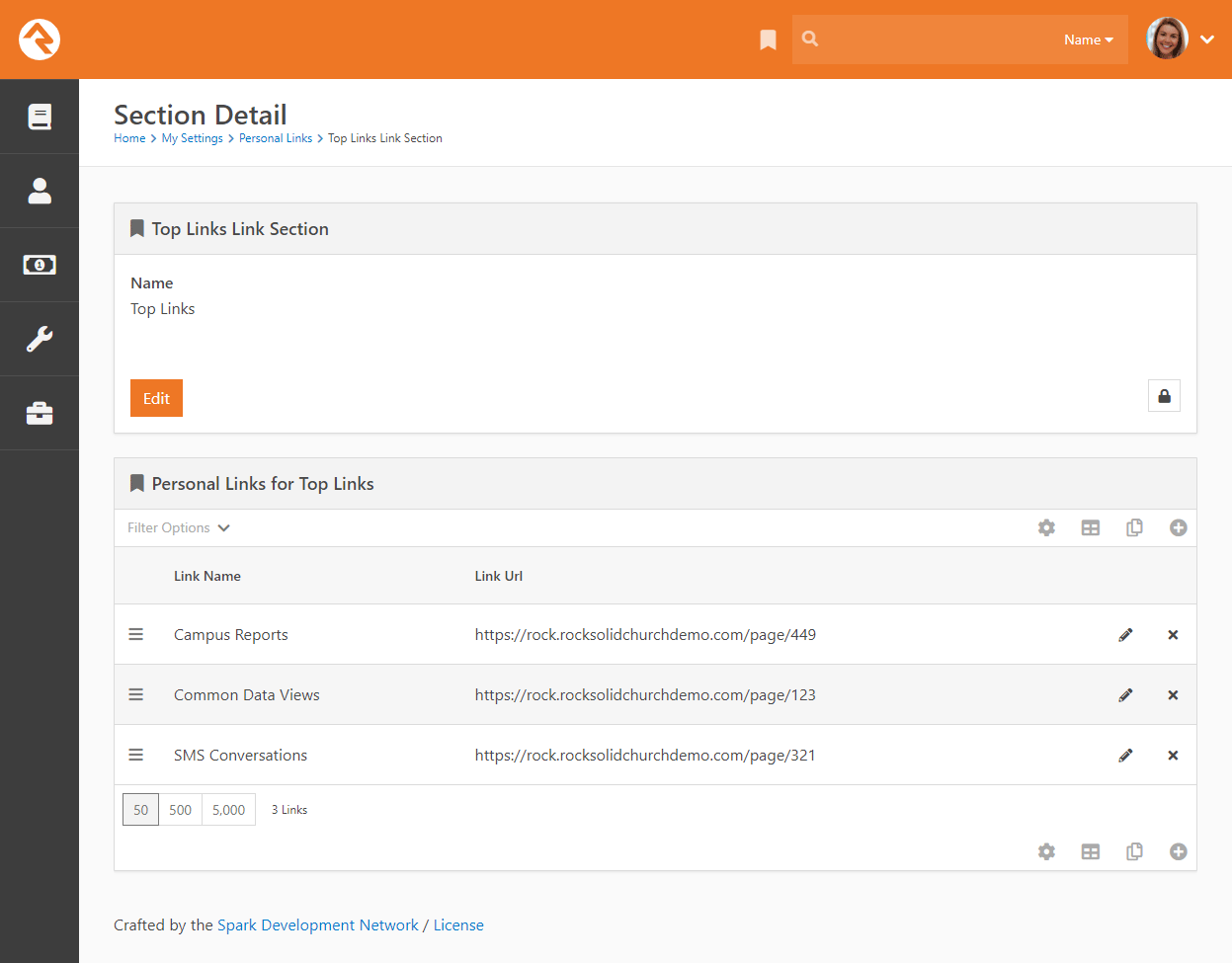The width and height of the screenshot is (1232, 963).
Task: Select 50 items per page
Action: pos(140,810)
